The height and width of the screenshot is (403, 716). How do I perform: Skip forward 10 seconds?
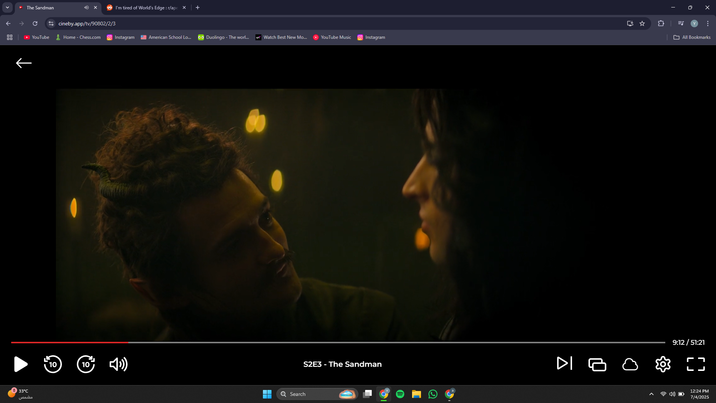tap(85, 364)
